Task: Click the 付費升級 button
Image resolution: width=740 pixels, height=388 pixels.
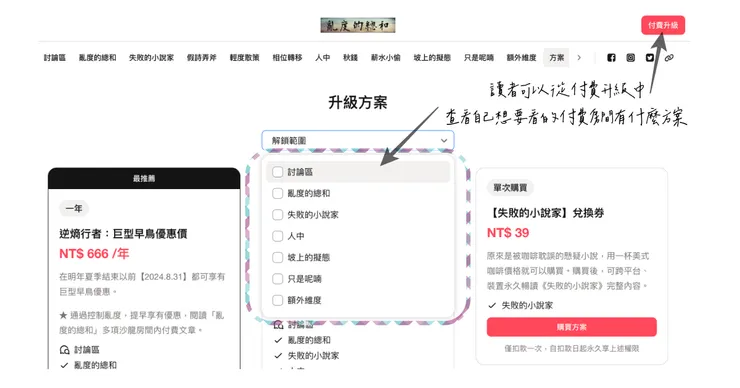Action: 663,25
